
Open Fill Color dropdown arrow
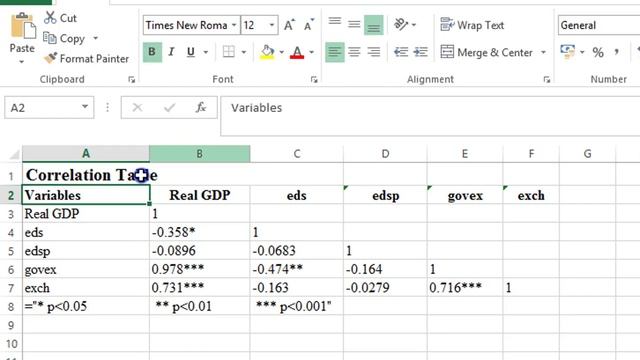(x=281, y=52)
